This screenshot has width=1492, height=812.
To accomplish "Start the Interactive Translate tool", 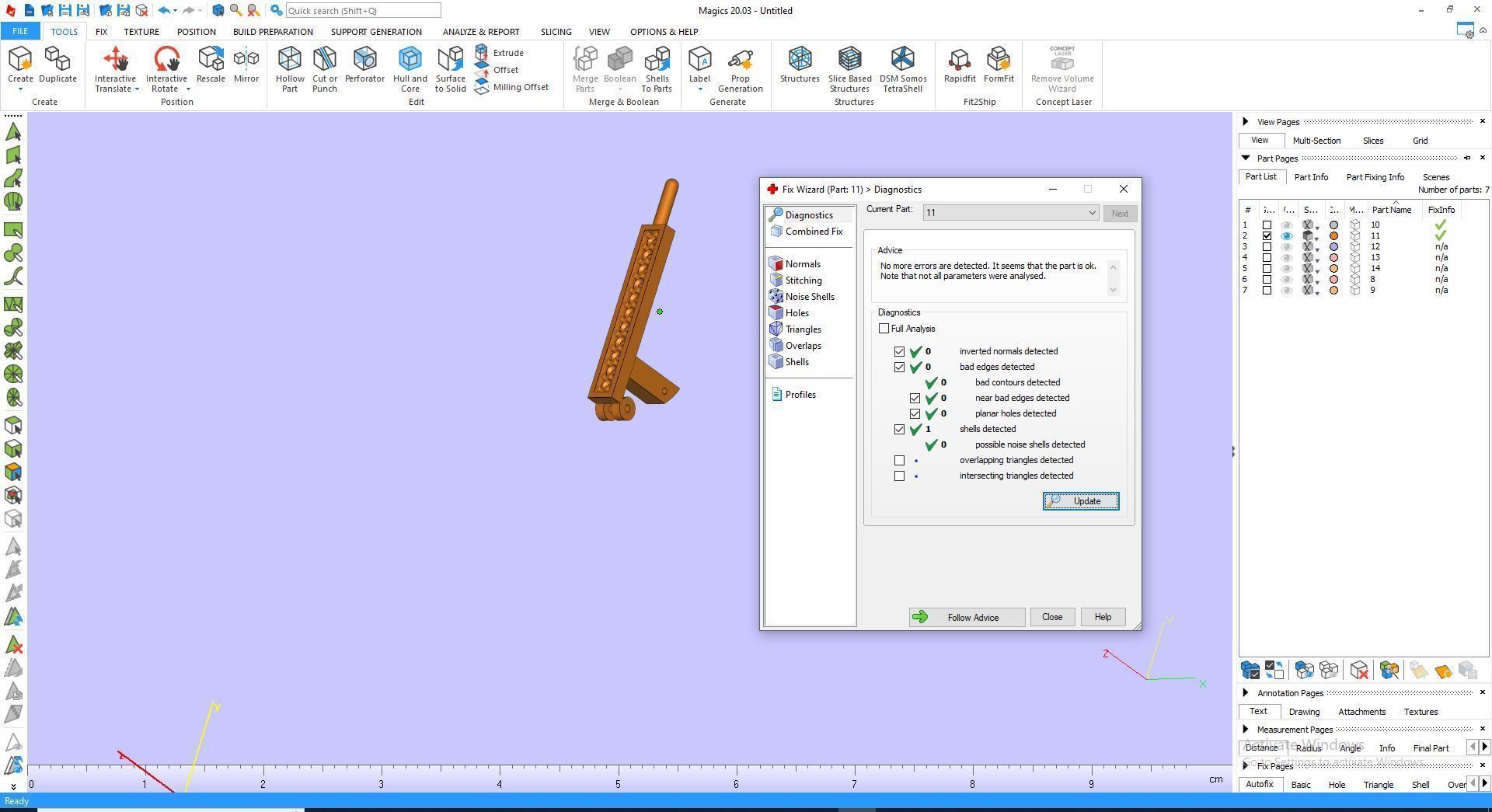I will point(115,65).
